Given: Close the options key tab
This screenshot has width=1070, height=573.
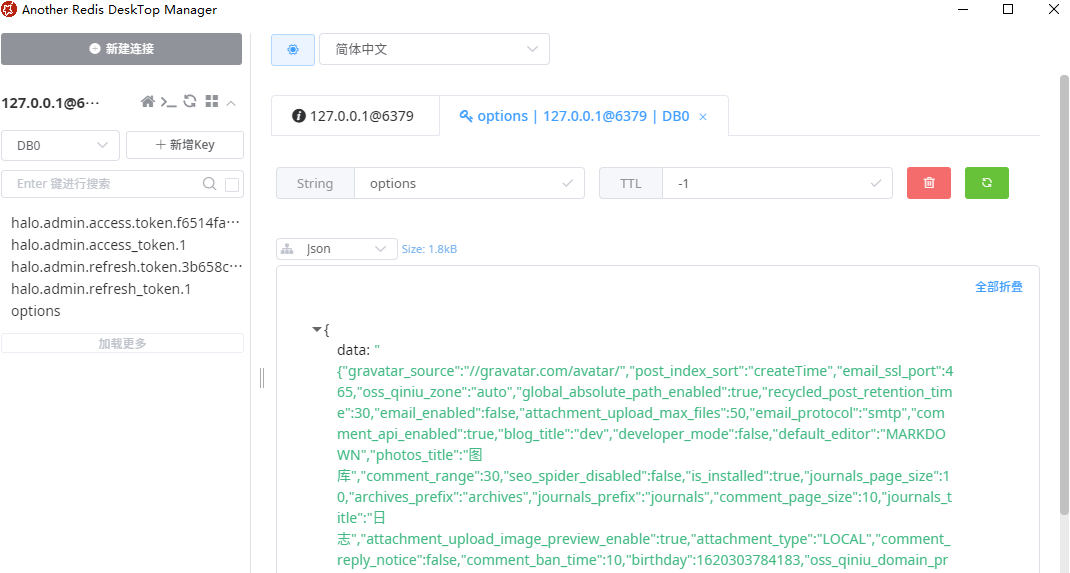Looking at the screenshot, I should [703, 117].
